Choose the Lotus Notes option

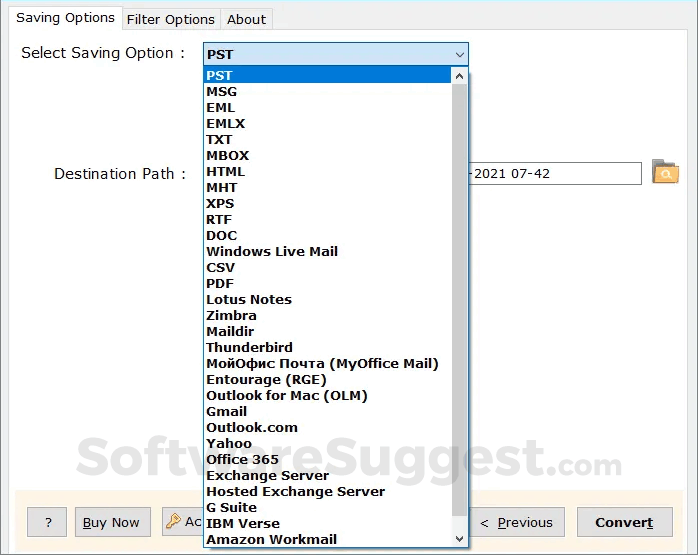(x=327, y=300)
